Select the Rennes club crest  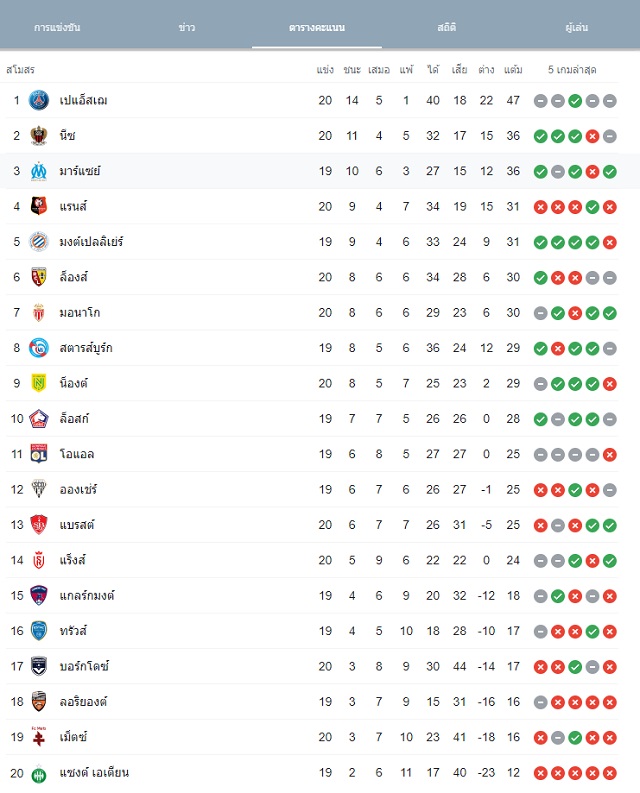click(39, 206)
